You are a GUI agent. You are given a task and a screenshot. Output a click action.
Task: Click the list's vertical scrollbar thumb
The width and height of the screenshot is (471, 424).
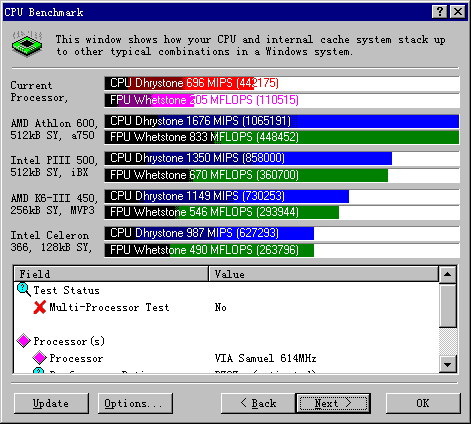[x=448, y=305]
